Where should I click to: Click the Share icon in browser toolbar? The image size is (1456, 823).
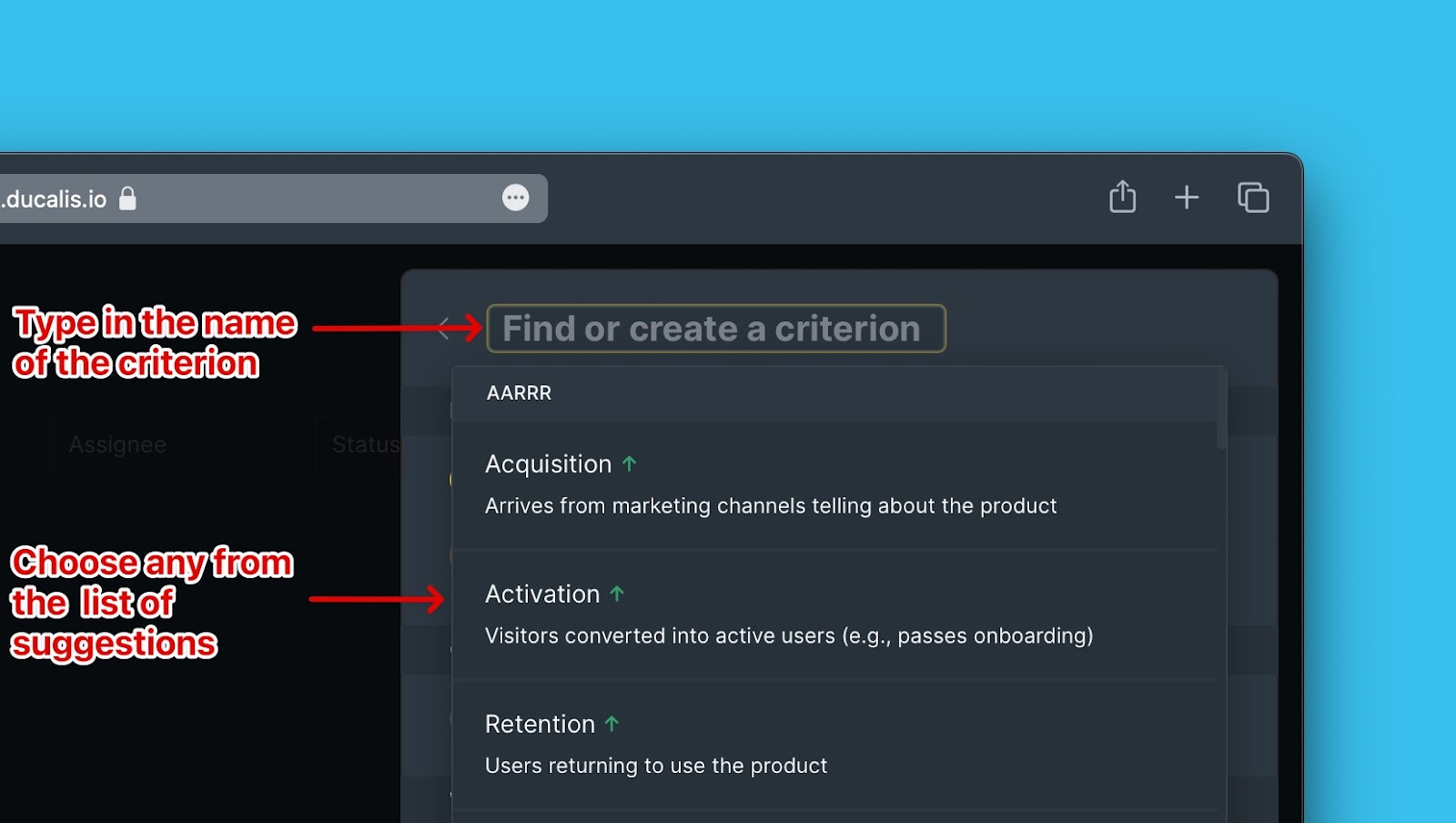(1122, 197)
